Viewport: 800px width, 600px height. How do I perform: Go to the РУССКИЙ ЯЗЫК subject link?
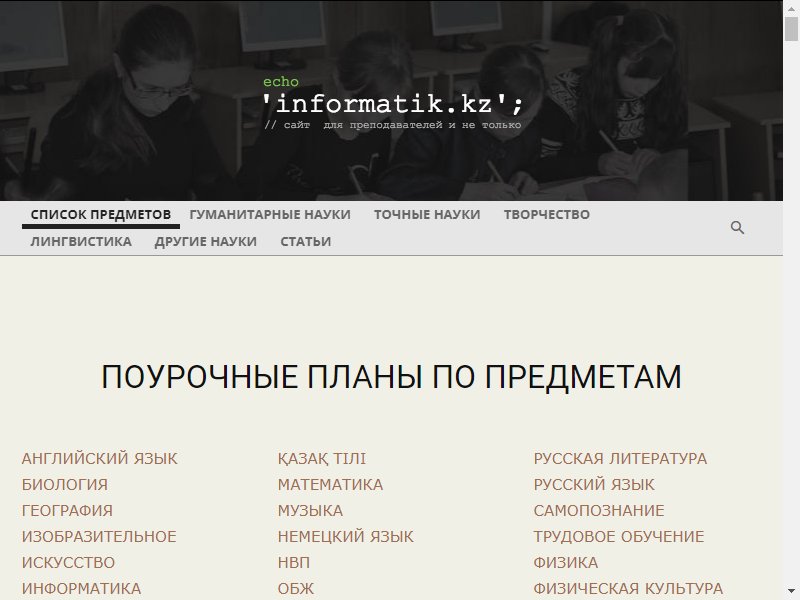[x=594, y=484]
